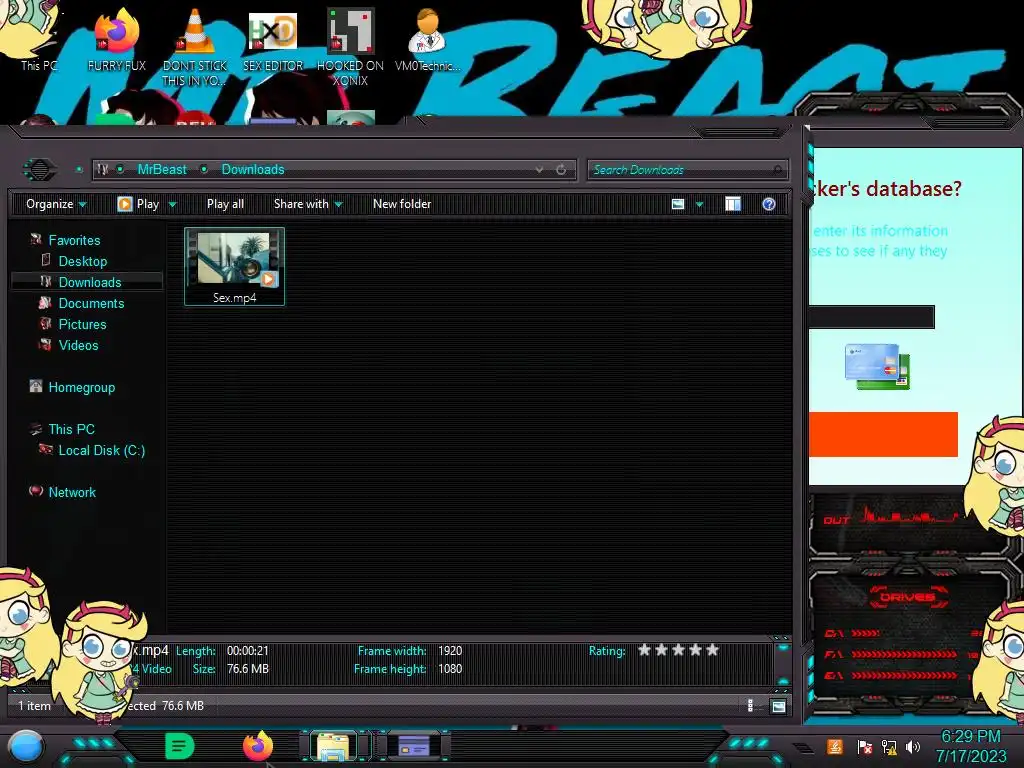Open the green notes app in taskbar

(x=180, y=746)
